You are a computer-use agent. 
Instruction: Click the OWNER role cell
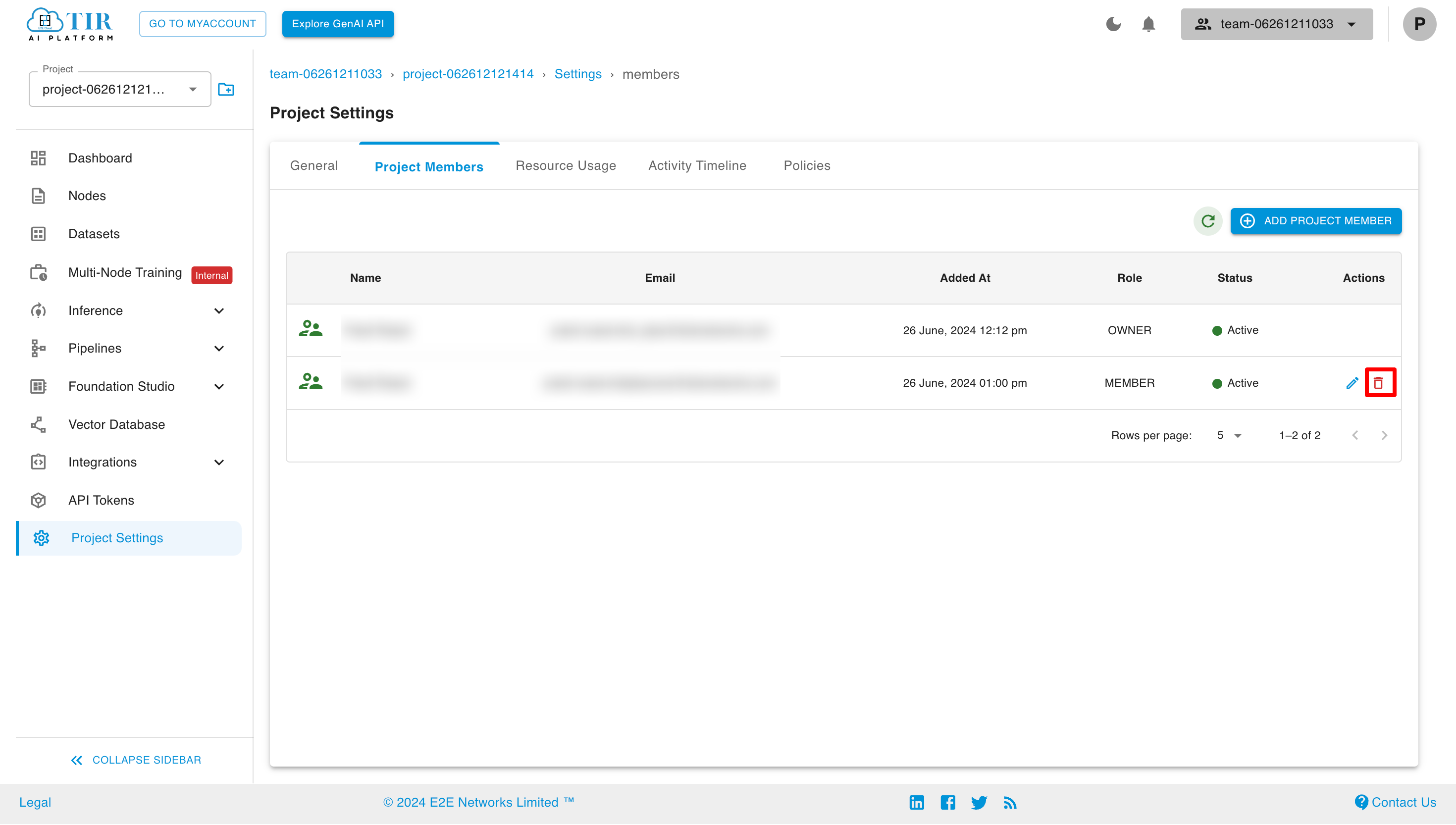[1129, 330]
